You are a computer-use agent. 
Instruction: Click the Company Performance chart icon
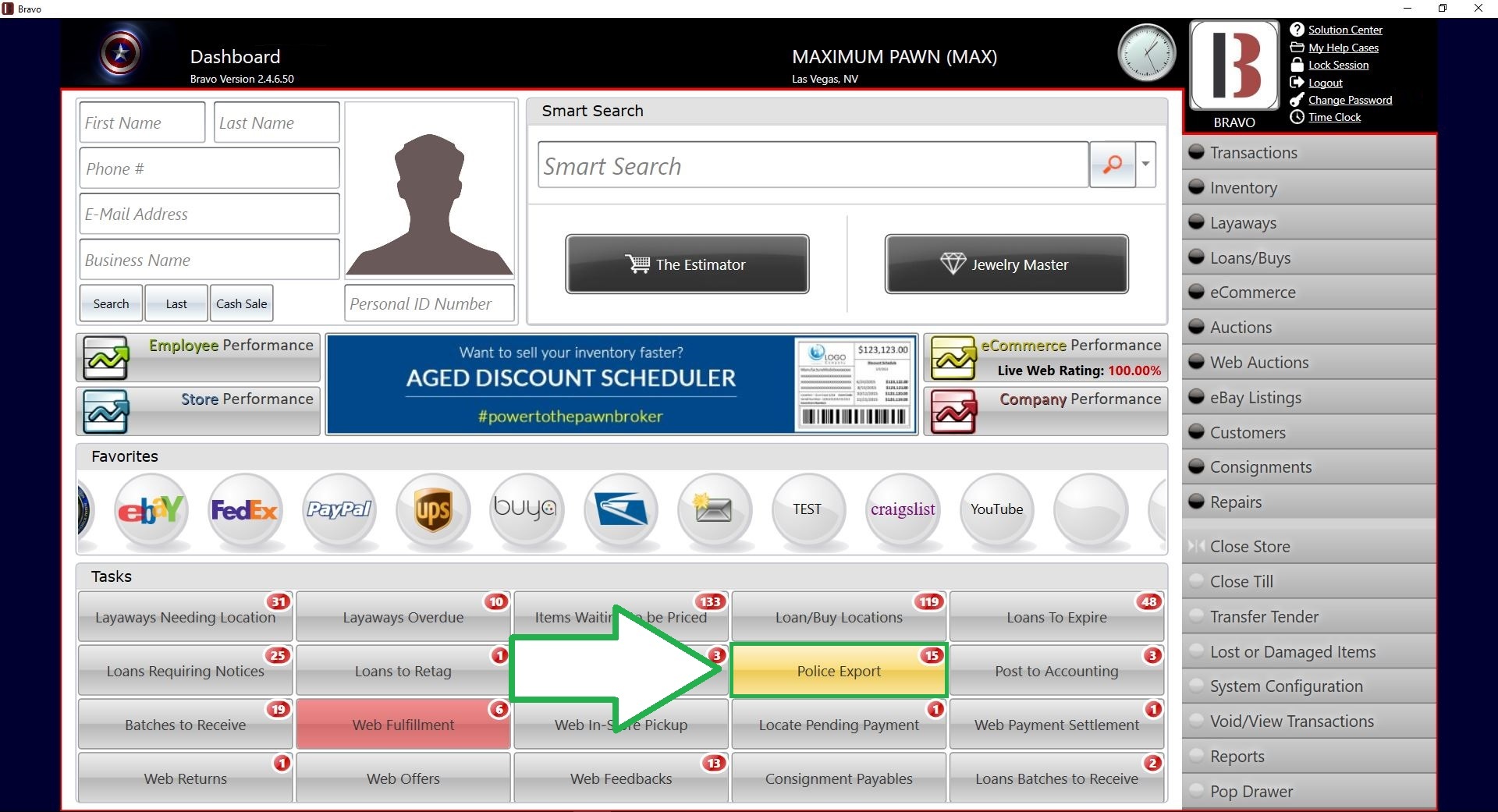(x=953, y=412)
